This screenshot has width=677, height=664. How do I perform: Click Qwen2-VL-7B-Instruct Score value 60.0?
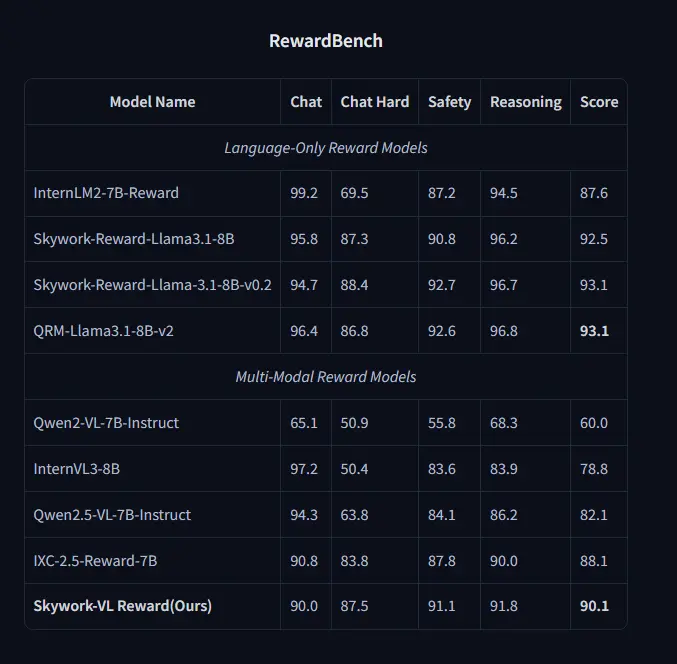click(x=594, y=423)
